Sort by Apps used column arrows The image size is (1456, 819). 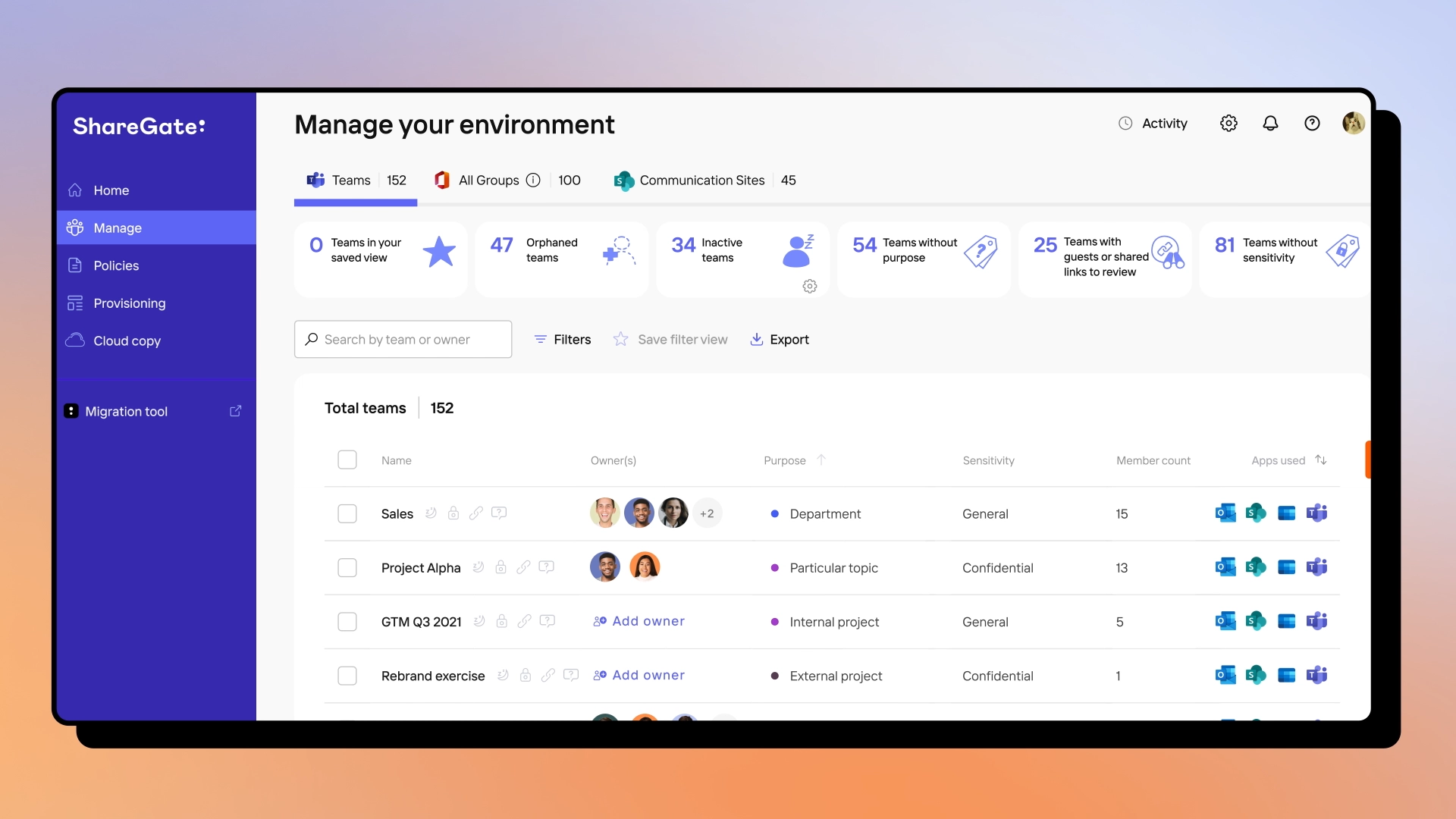[1320, 460]
